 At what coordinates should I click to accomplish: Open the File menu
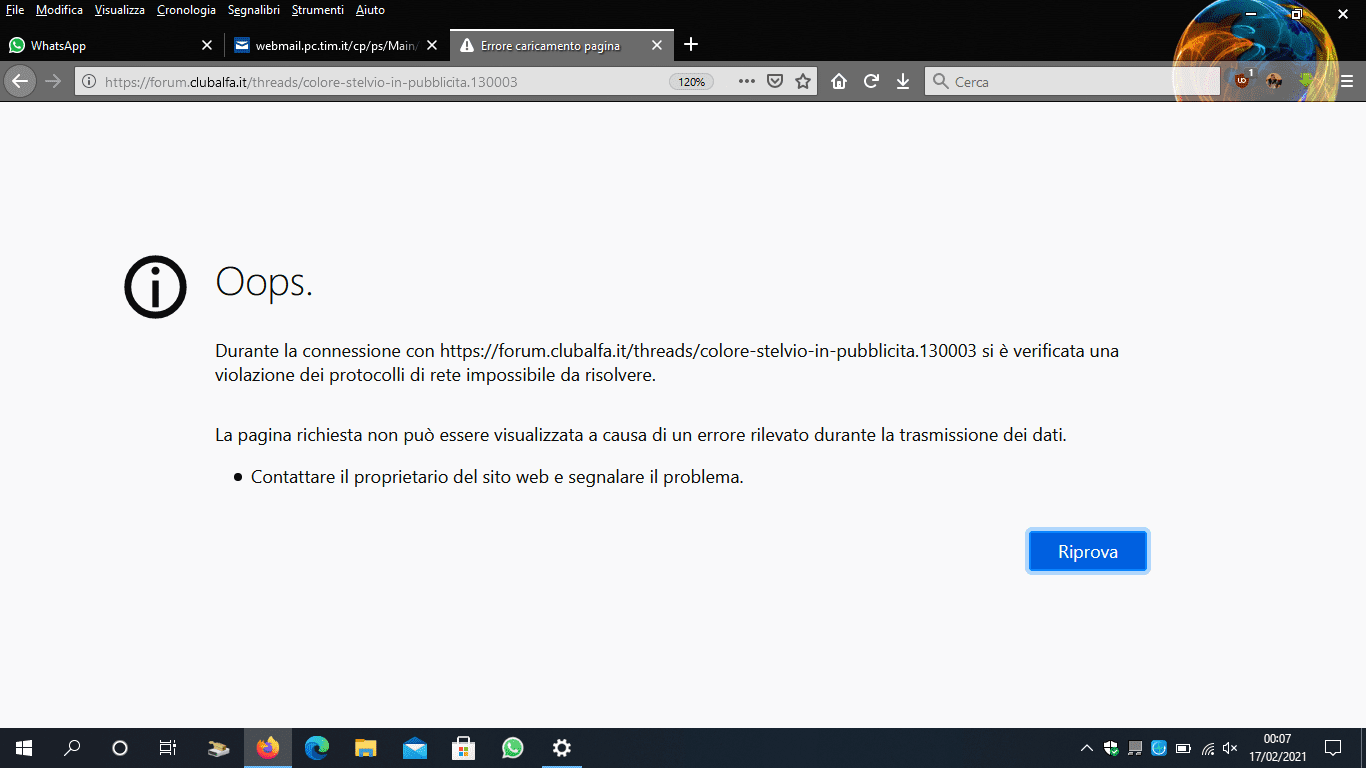(x=15, y=10)
